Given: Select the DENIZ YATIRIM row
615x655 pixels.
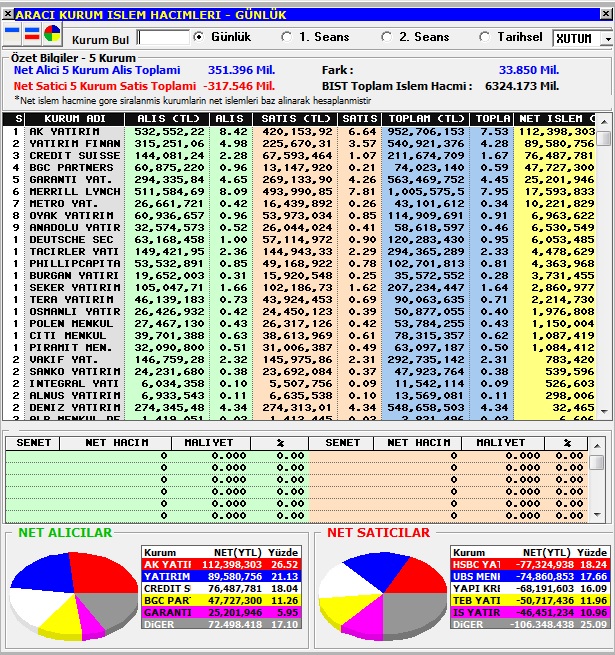Looking at the screenshot, I should point(299,408).
